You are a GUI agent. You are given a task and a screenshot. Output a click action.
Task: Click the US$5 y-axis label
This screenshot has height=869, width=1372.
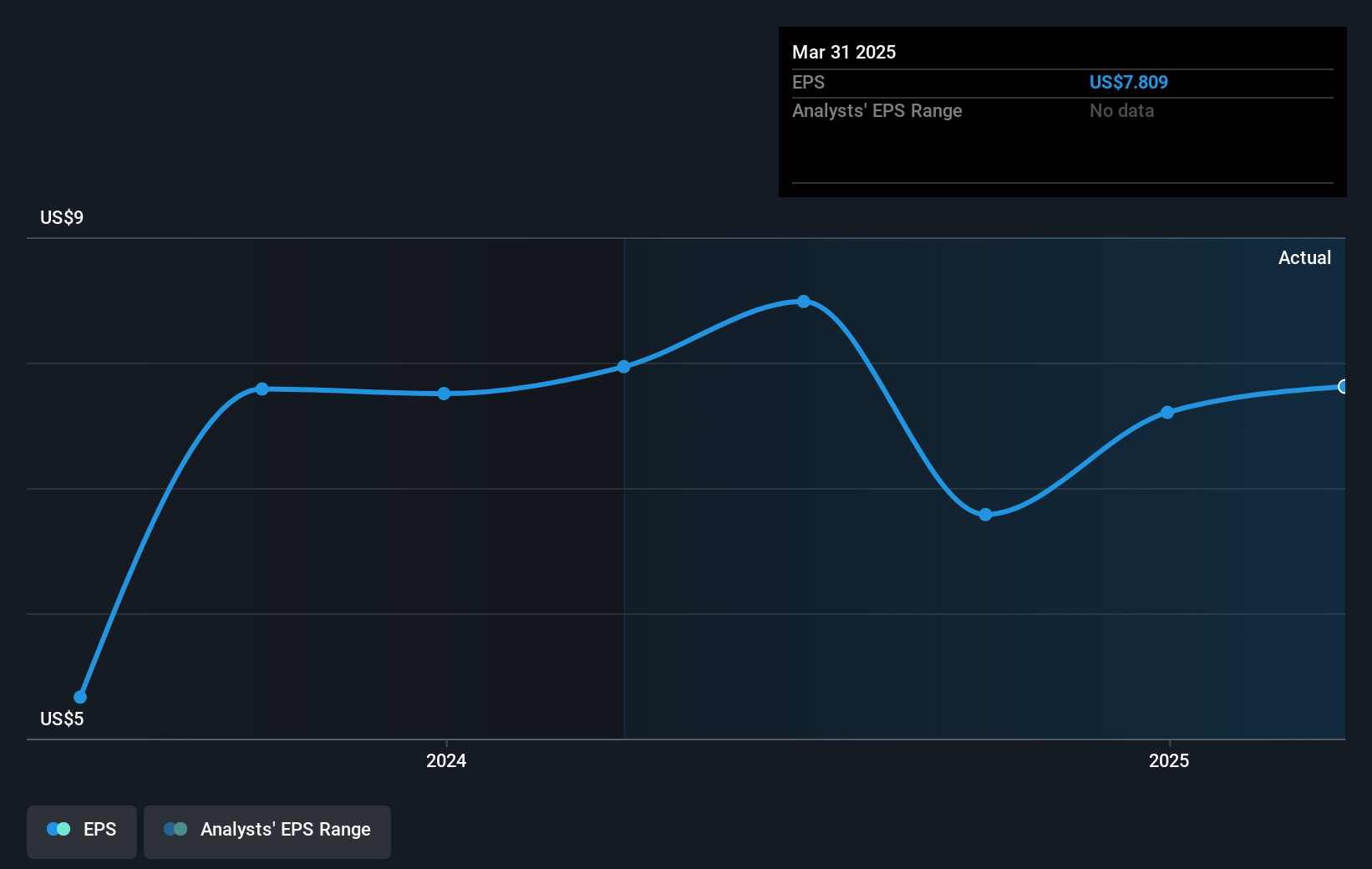click(62, 719)
